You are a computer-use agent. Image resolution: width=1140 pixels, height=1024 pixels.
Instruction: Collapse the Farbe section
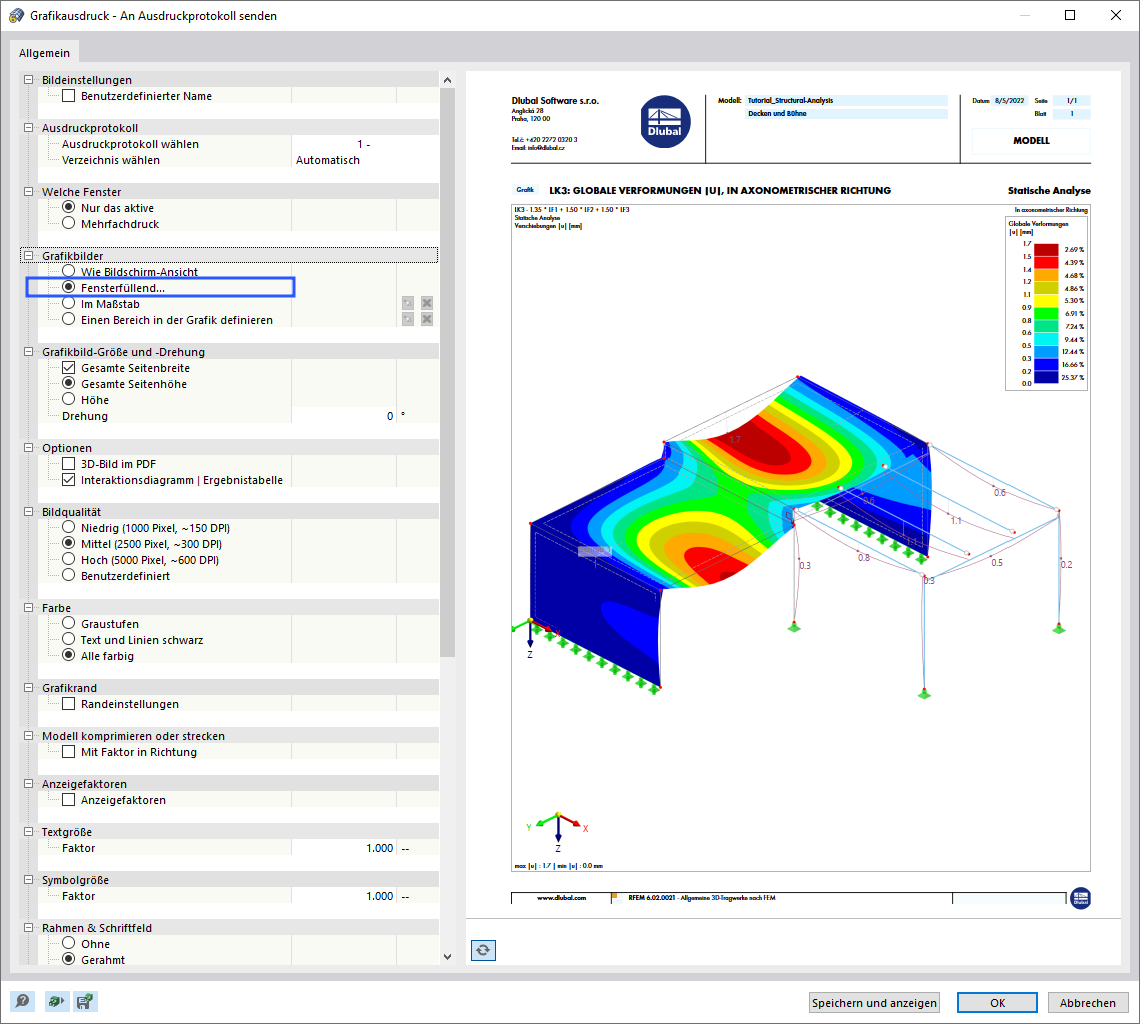coord(28,608)
